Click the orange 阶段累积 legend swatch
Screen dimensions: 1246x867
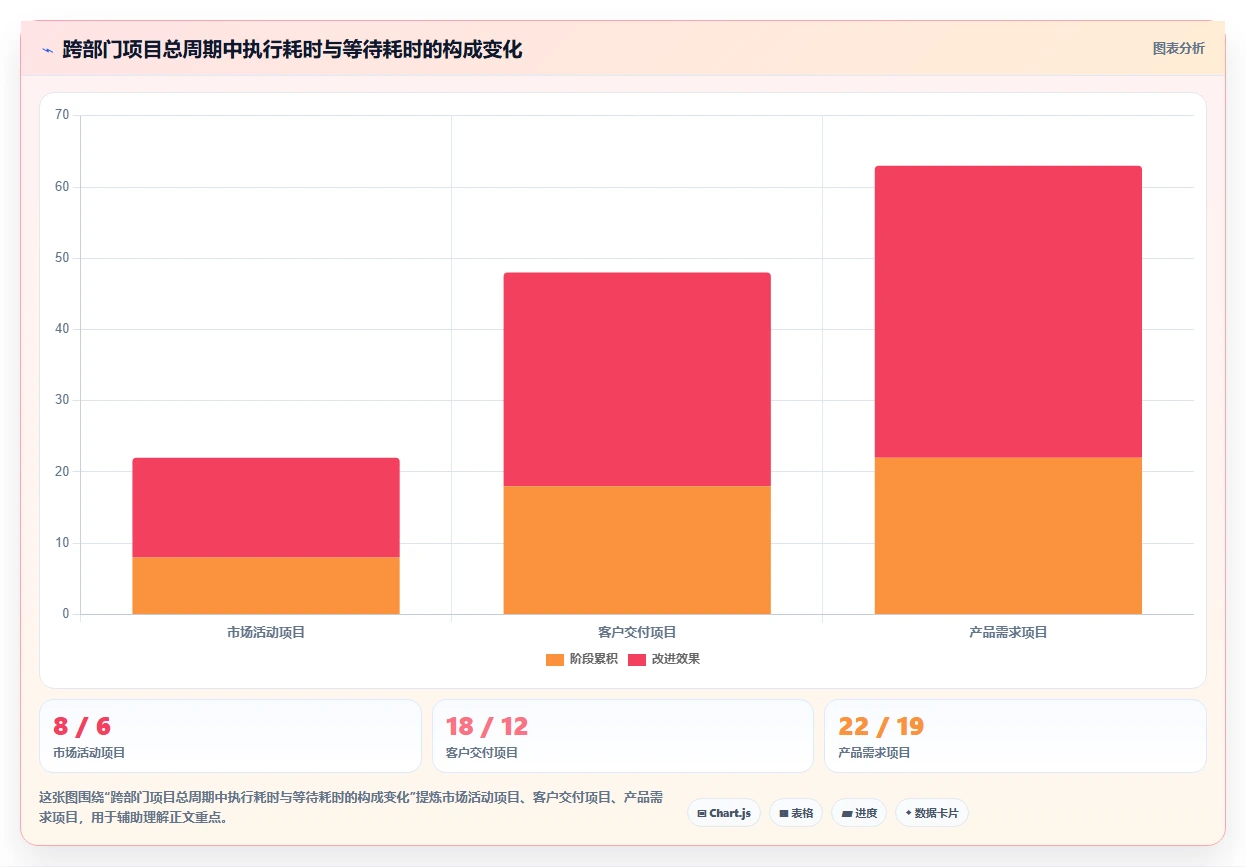555,659
